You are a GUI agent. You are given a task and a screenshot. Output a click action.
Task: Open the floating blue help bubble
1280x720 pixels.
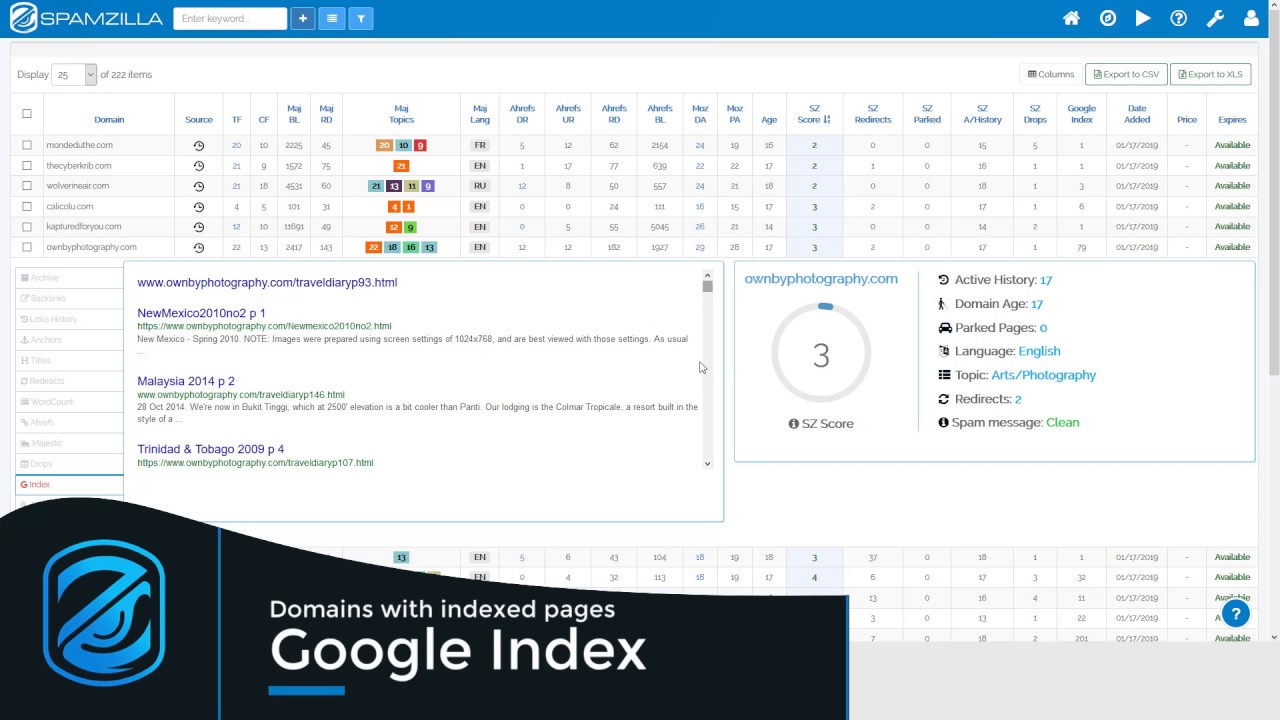(x=1236, y=614)
